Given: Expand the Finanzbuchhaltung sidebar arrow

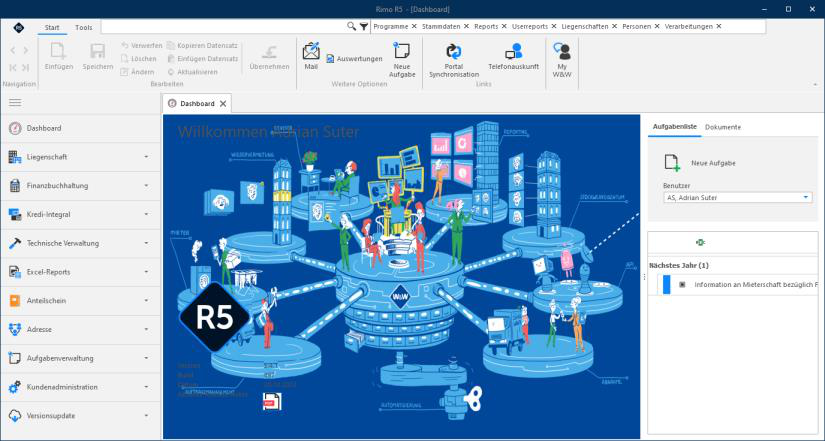Looking at the screenshot, I should (146, 186).
